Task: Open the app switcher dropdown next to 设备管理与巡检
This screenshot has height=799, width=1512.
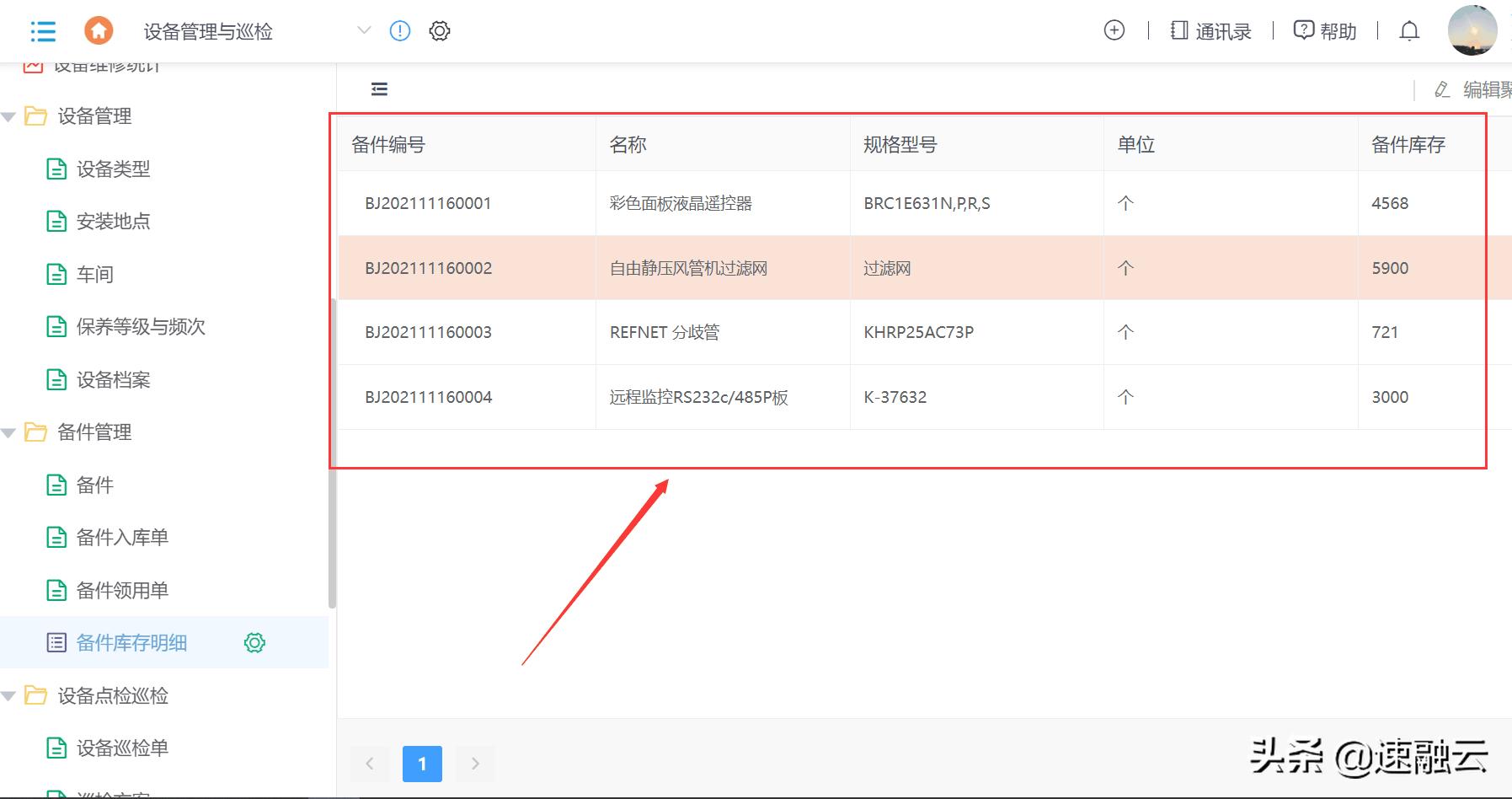Action: (x=364, y=30)
